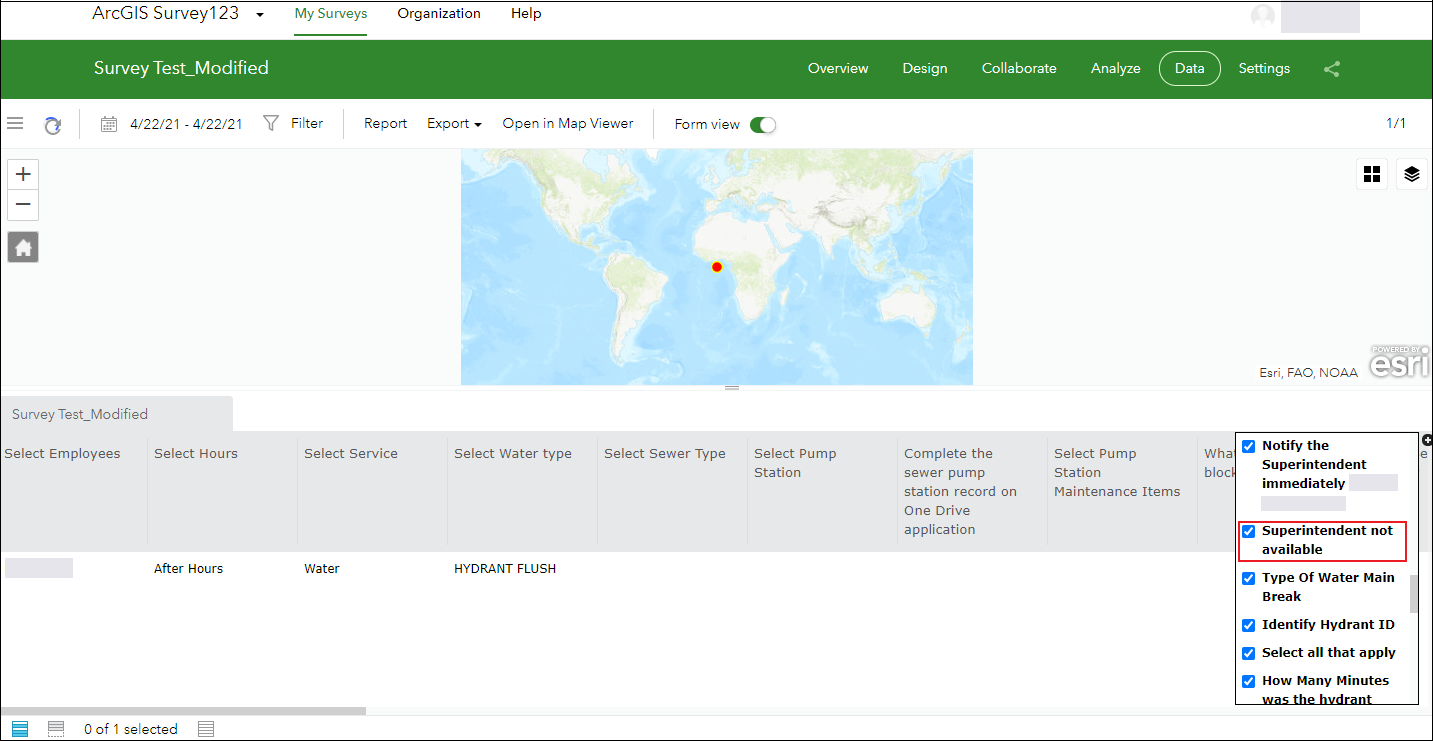1433x741 pixels.
Task: Click the Report button
Action: (x=385, y=124)
